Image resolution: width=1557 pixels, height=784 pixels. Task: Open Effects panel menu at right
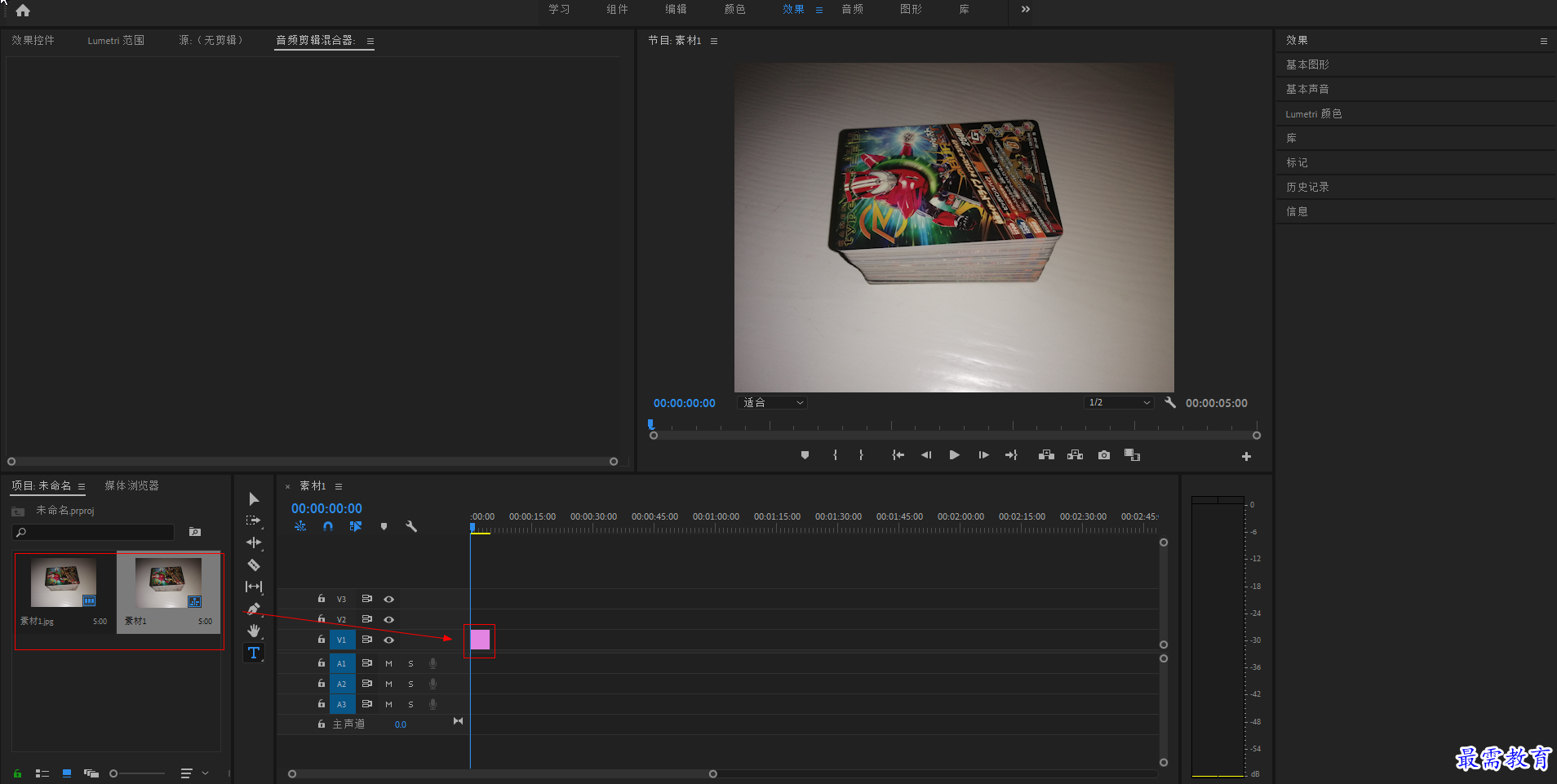1544,41
